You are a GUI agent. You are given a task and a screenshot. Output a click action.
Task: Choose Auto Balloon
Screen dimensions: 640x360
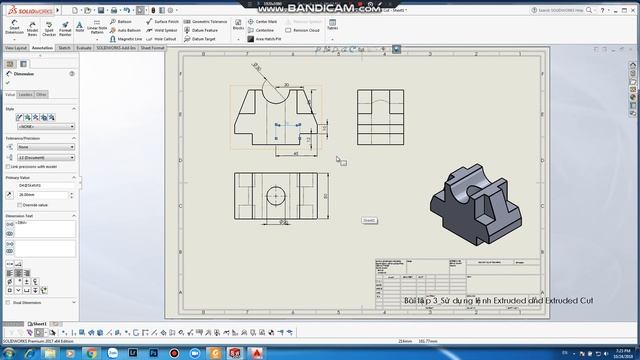(125, 30)
